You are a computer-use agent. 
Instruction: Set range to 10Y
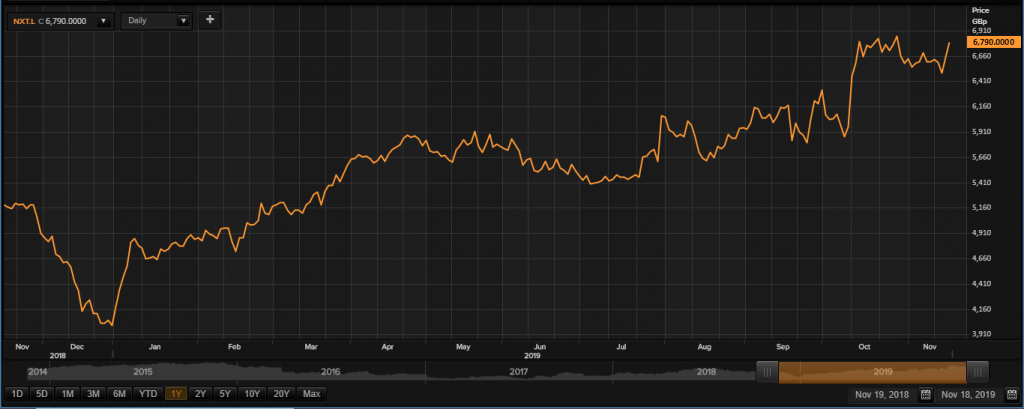(x=253, y=394)
